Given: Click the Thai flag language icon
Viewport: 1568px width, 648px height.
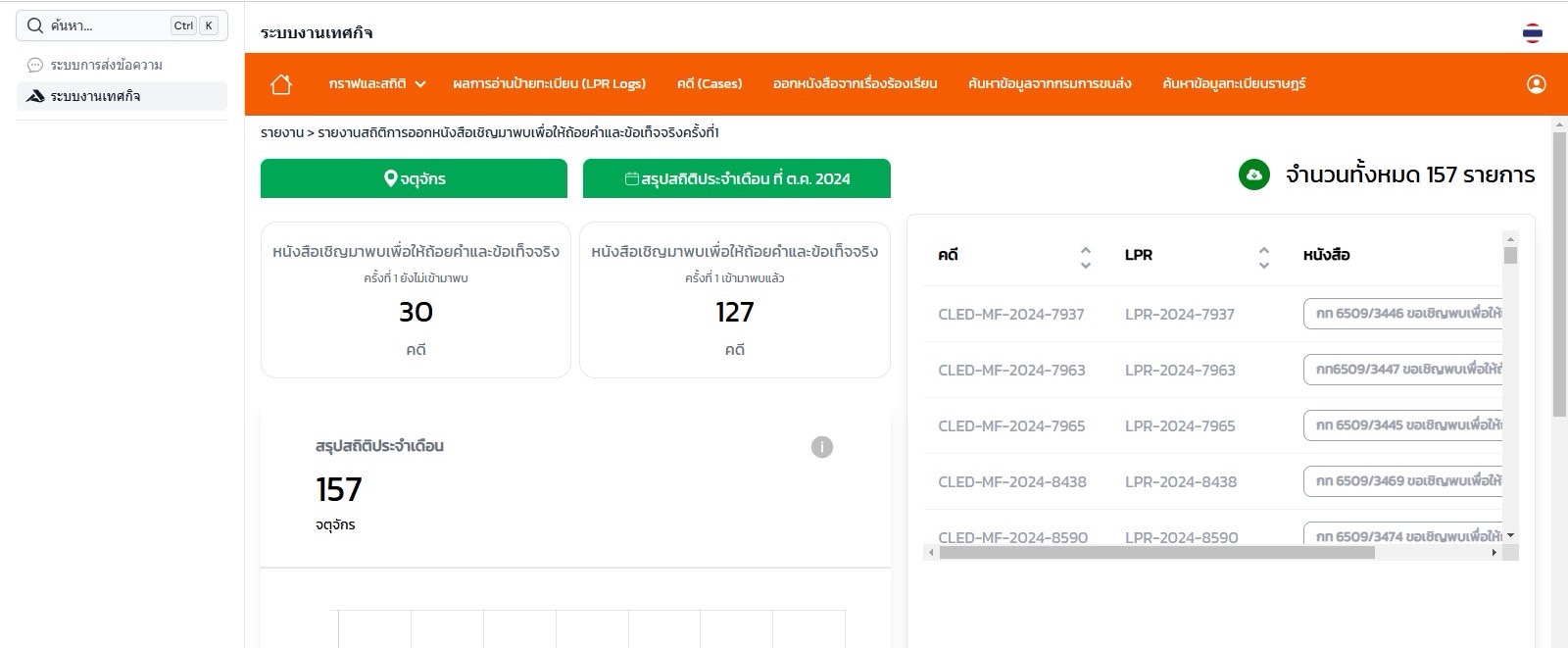Looking at the screenshot, I should pos(1533,33).
